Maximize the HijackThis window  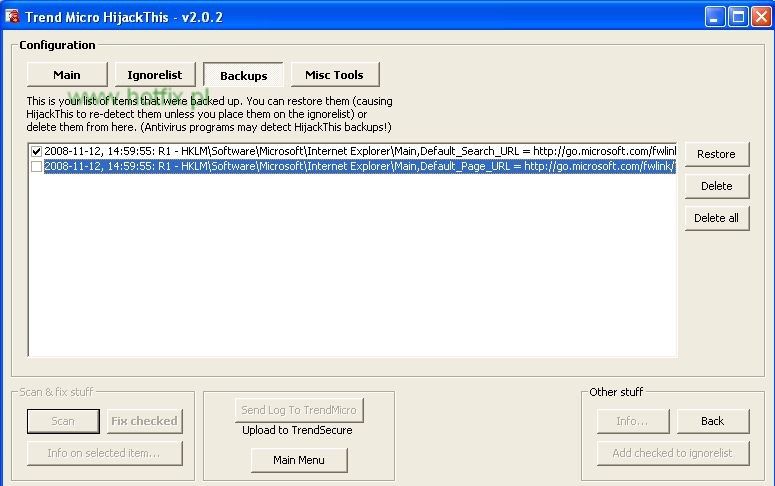point(737,17)
